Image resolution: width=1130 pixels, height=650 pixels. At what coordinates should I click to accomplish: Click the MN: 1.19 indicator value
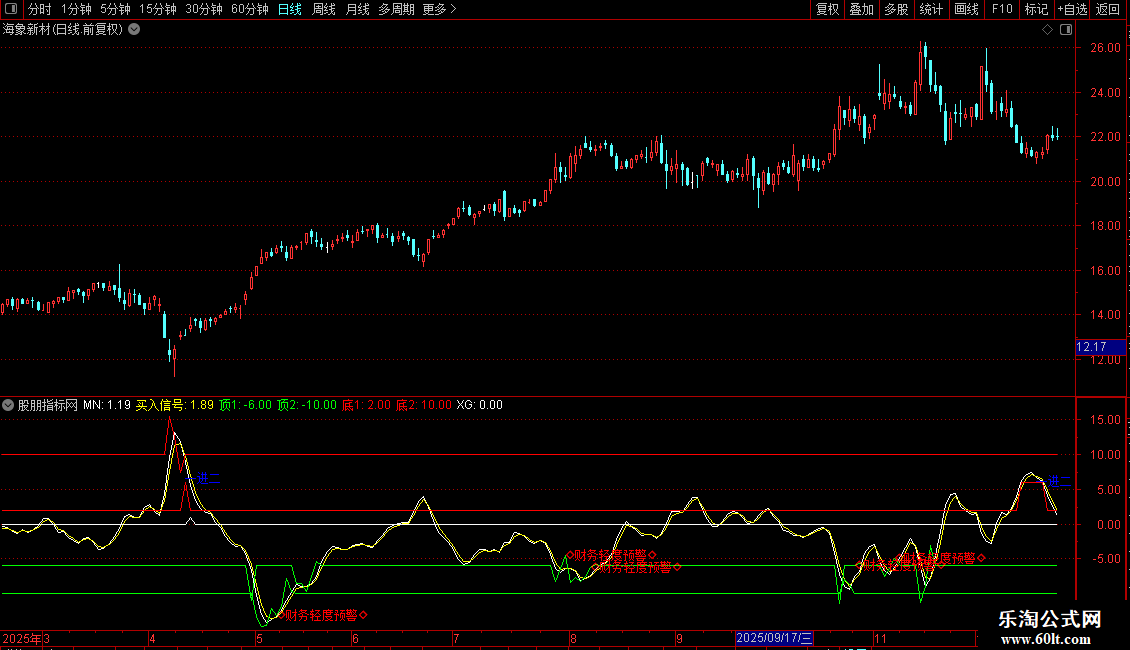click(x=107, y=405)
